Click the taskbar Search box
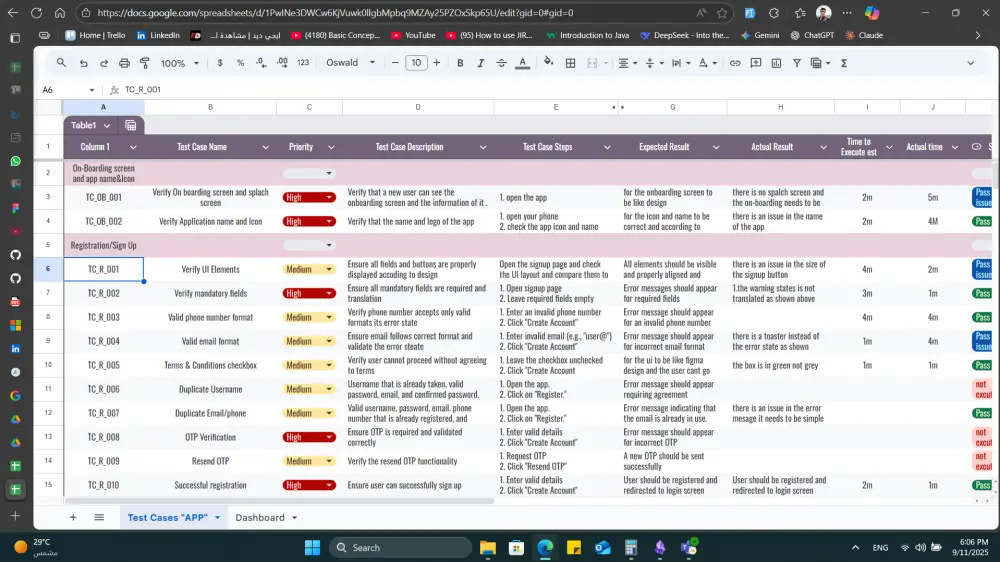 tap(401, 547)
